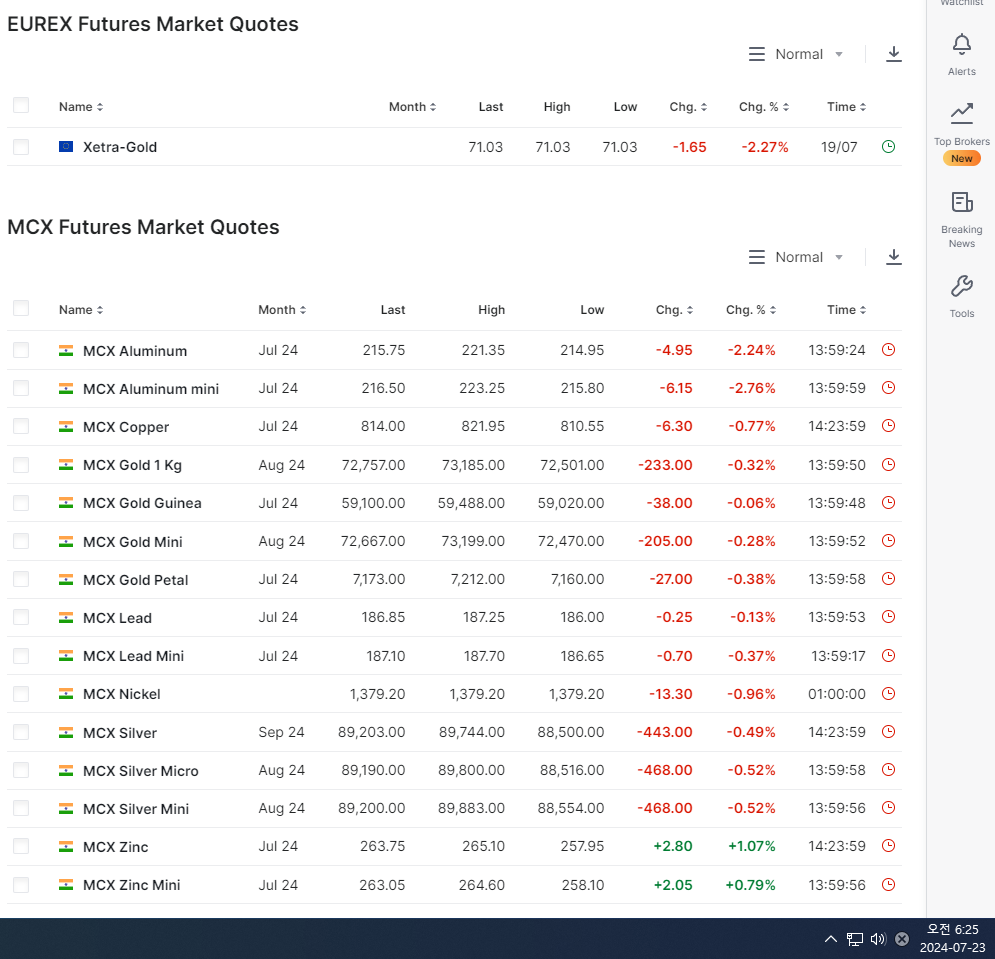995x959 pixels.
Task: Tick the MCX Silver Micro checkbox
Action: click(x=21, y=771)
